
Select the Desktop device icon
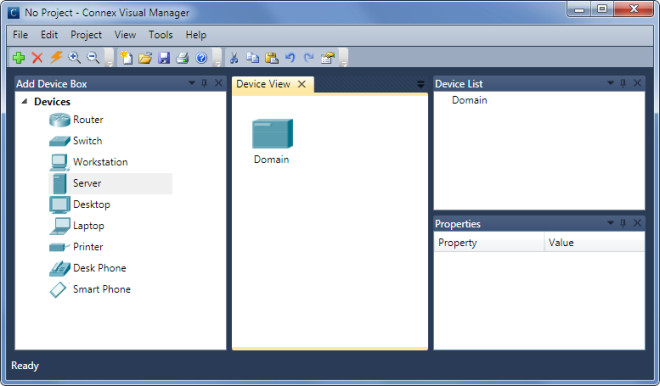pyautogui.click(x=59, y=205)
